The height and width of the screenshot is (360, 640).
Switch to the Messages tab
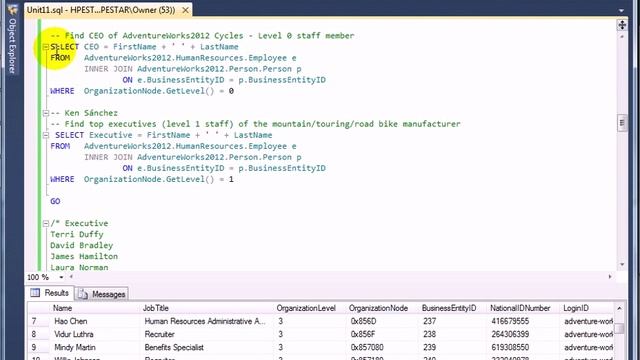pyautogui.click(x=102, y=294)
